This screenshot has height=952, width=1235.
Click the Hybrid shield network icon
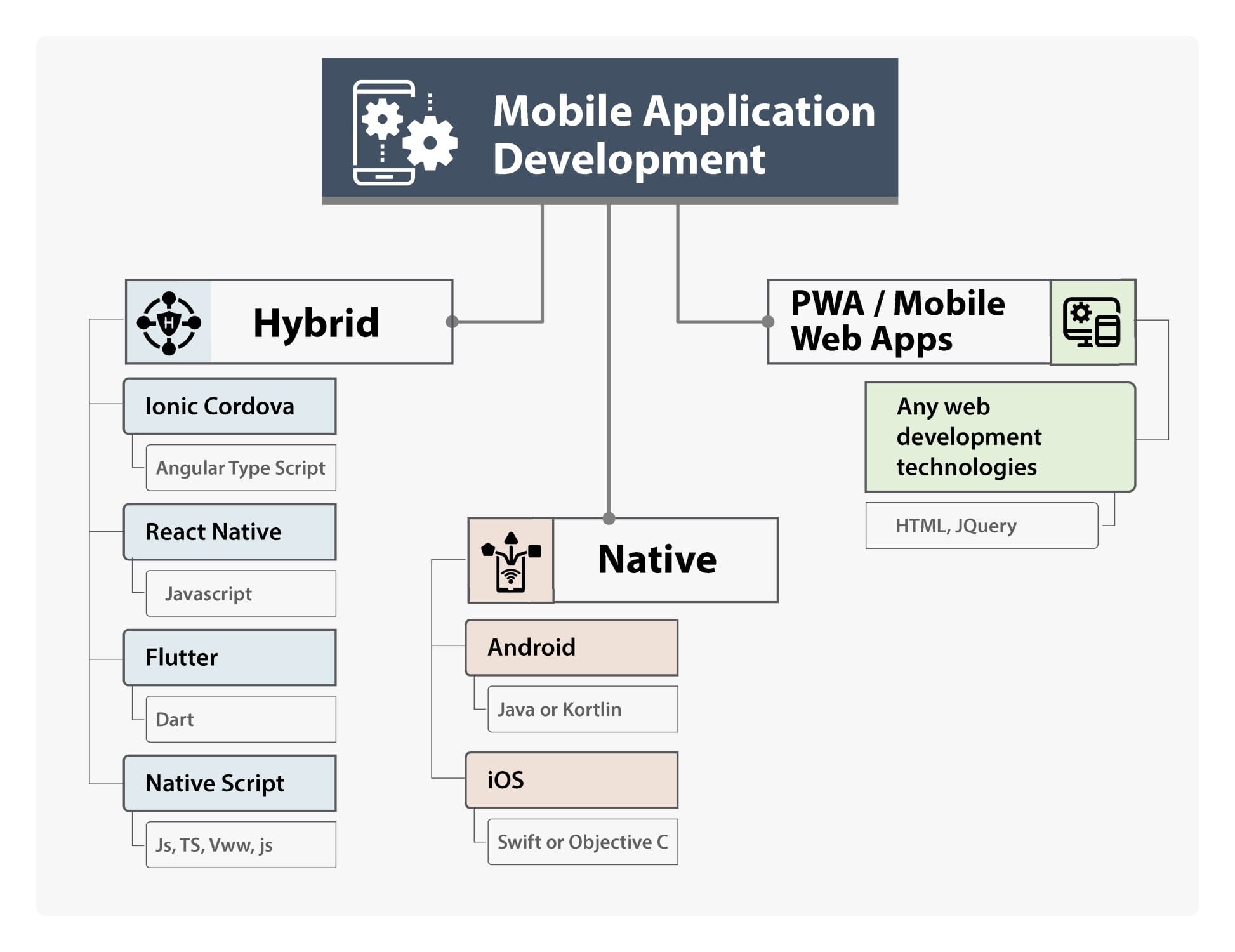(169, 322)
